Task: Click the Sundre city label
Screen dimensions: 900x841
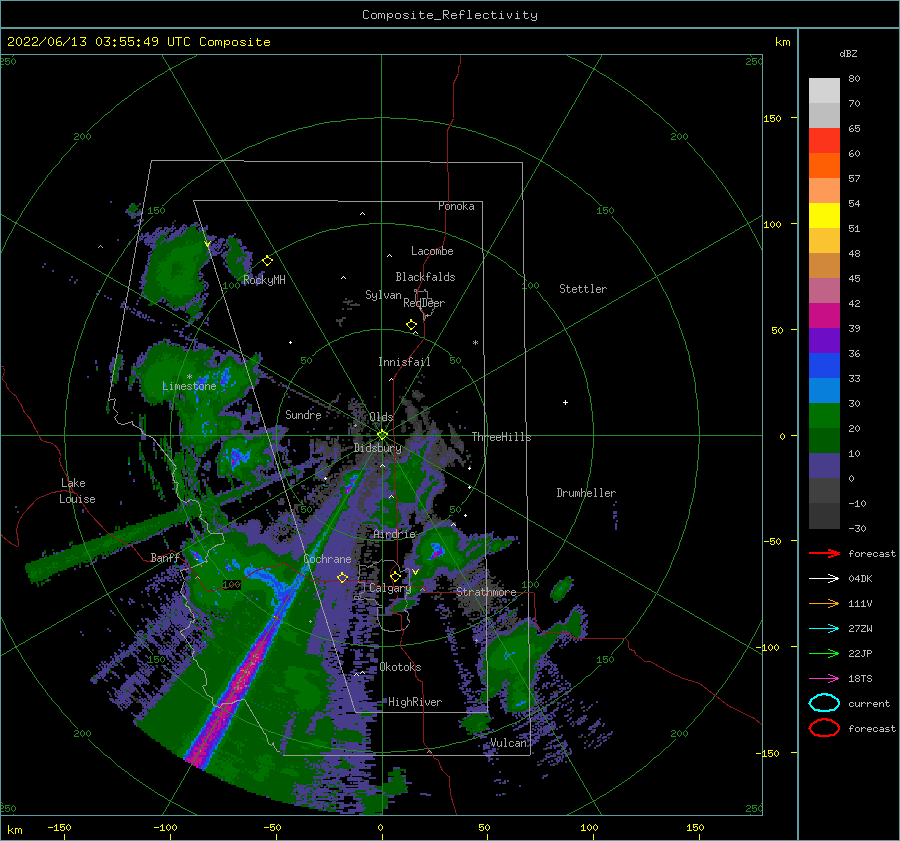Action: (303, 414)
